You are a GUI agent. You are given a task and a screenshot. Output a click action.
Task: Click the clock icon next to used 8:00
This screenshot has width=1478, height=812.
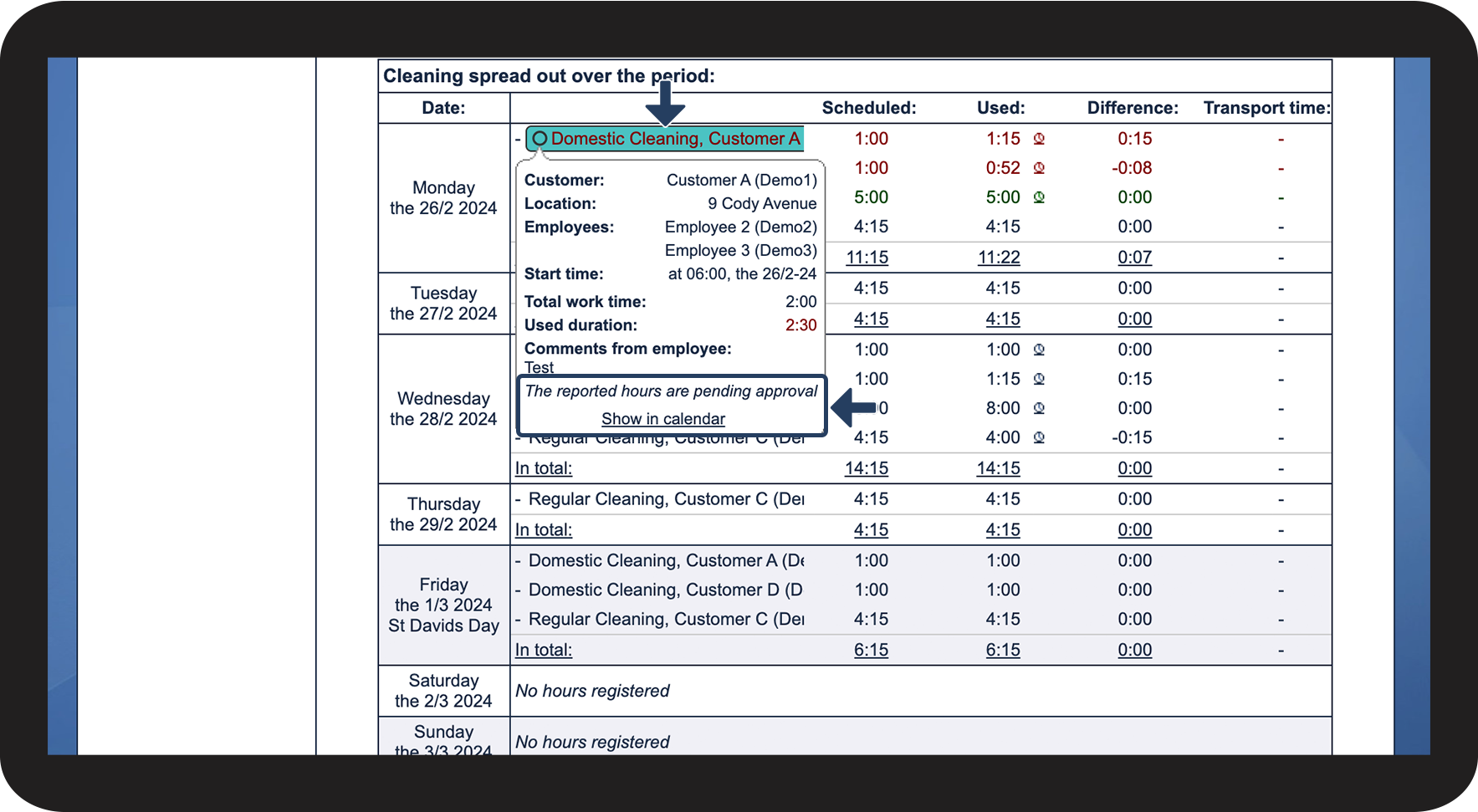coord(1039,408)
